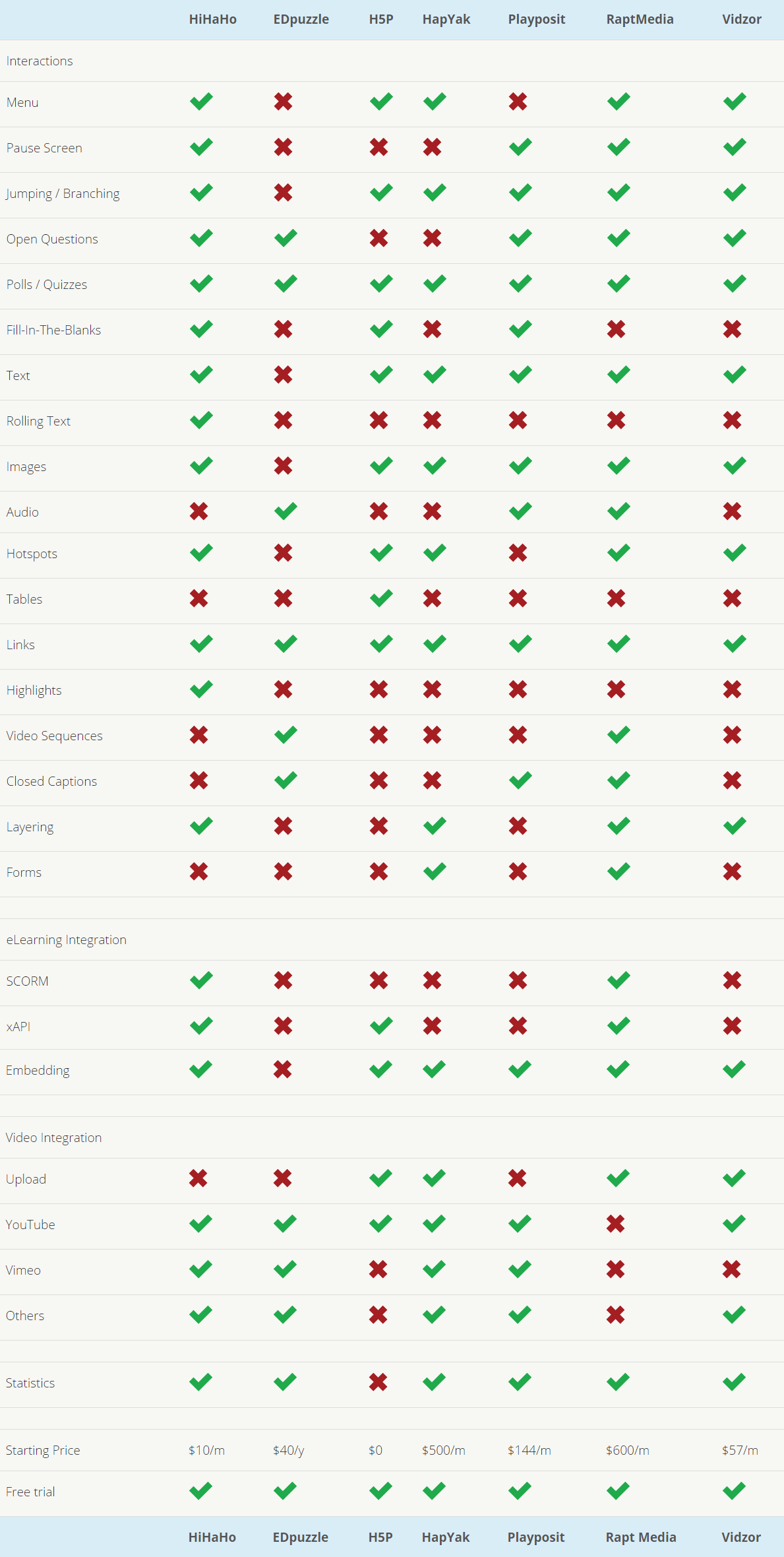The height and width of the screenshot is (1557, 784).
Task: Click H5P's checkmark in the Tables row
Action: 381,598
